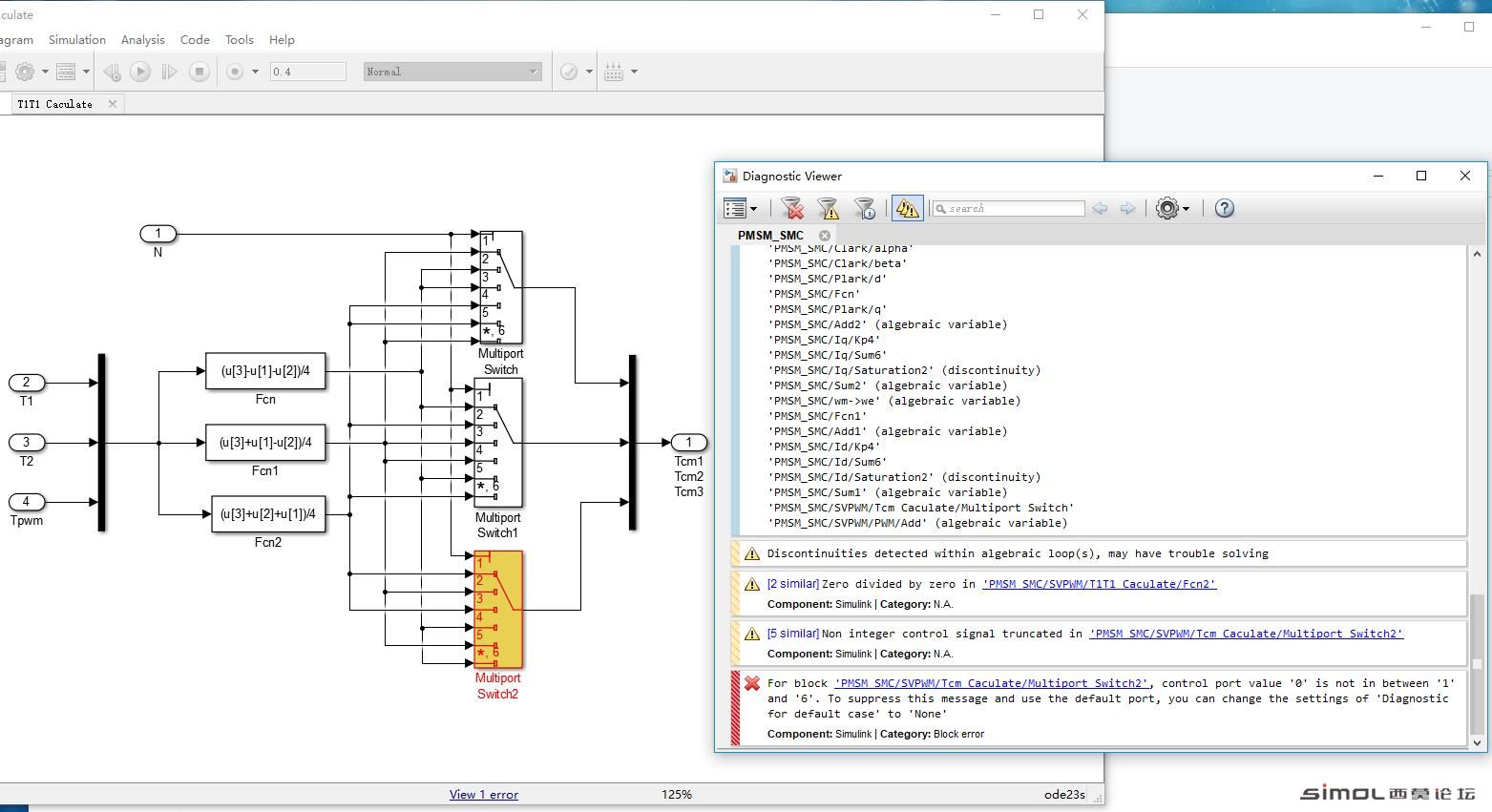
Task: Expand the Model Advisor dropdown arrow
Action: click(x=589, y=72)
